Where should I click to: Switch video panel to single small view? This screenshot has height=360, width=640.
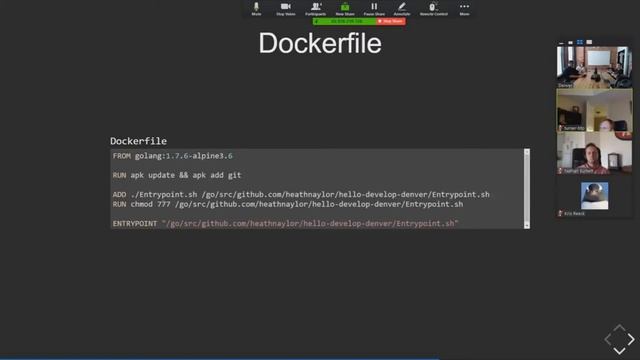coord(571,42)
